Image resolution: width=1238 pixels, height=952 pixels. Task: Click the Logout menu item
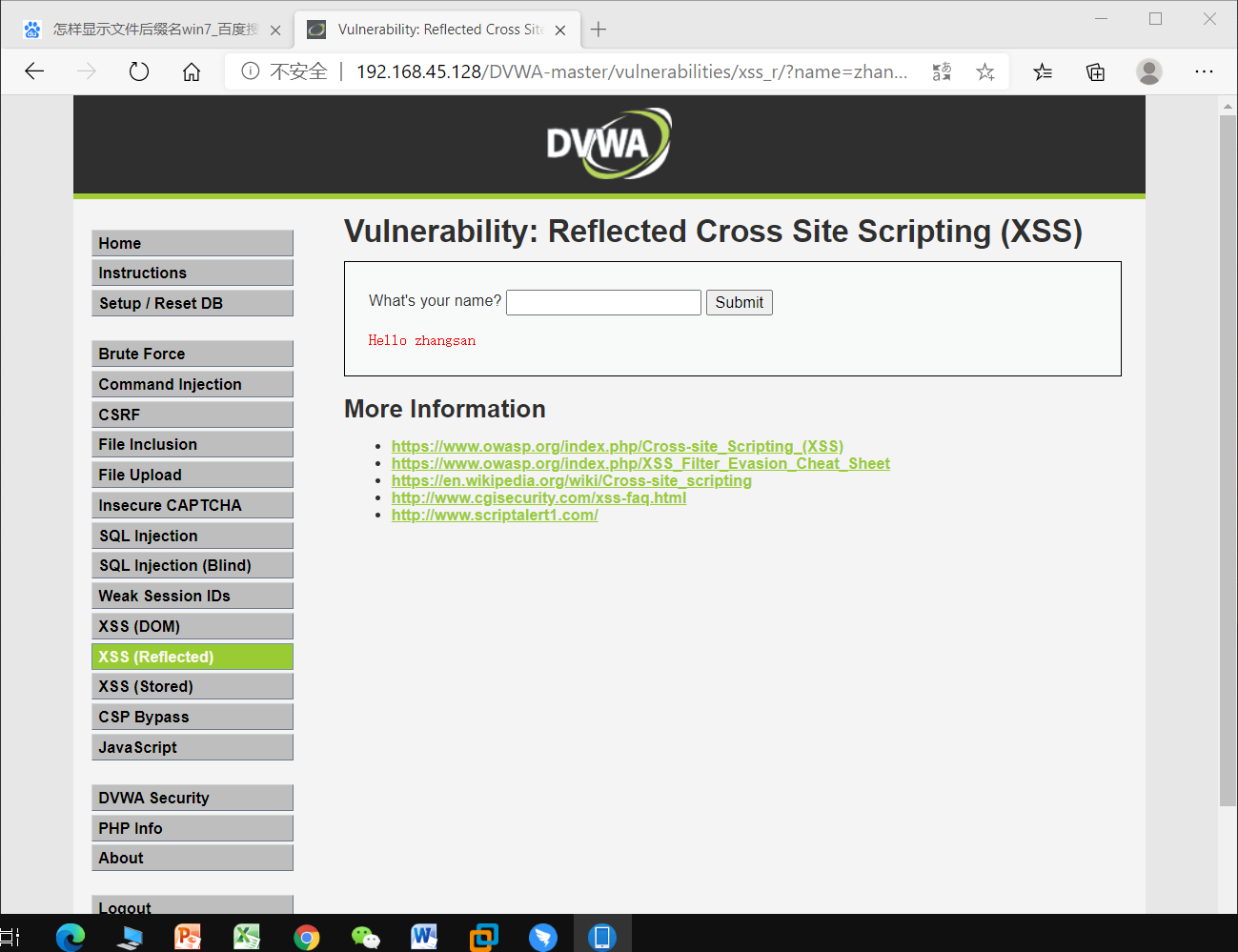pyautogui.click(x=193, y=904)
